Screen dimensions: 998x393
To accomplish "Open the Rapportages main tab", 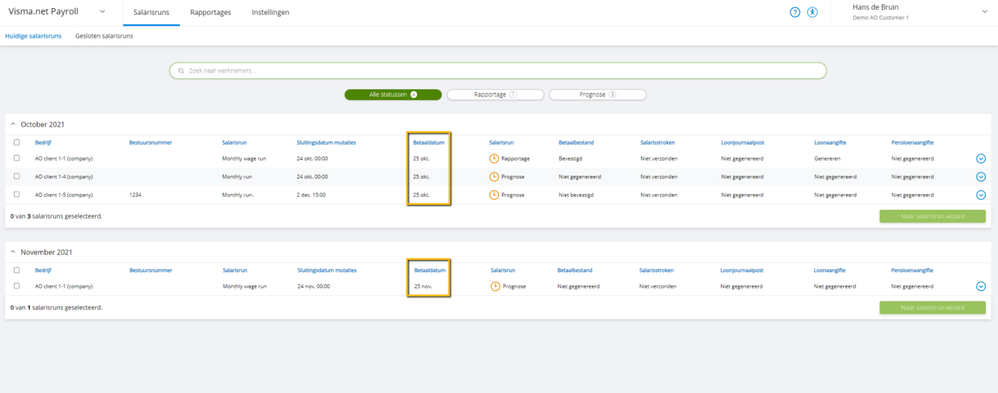I will (x=211, y=12).
